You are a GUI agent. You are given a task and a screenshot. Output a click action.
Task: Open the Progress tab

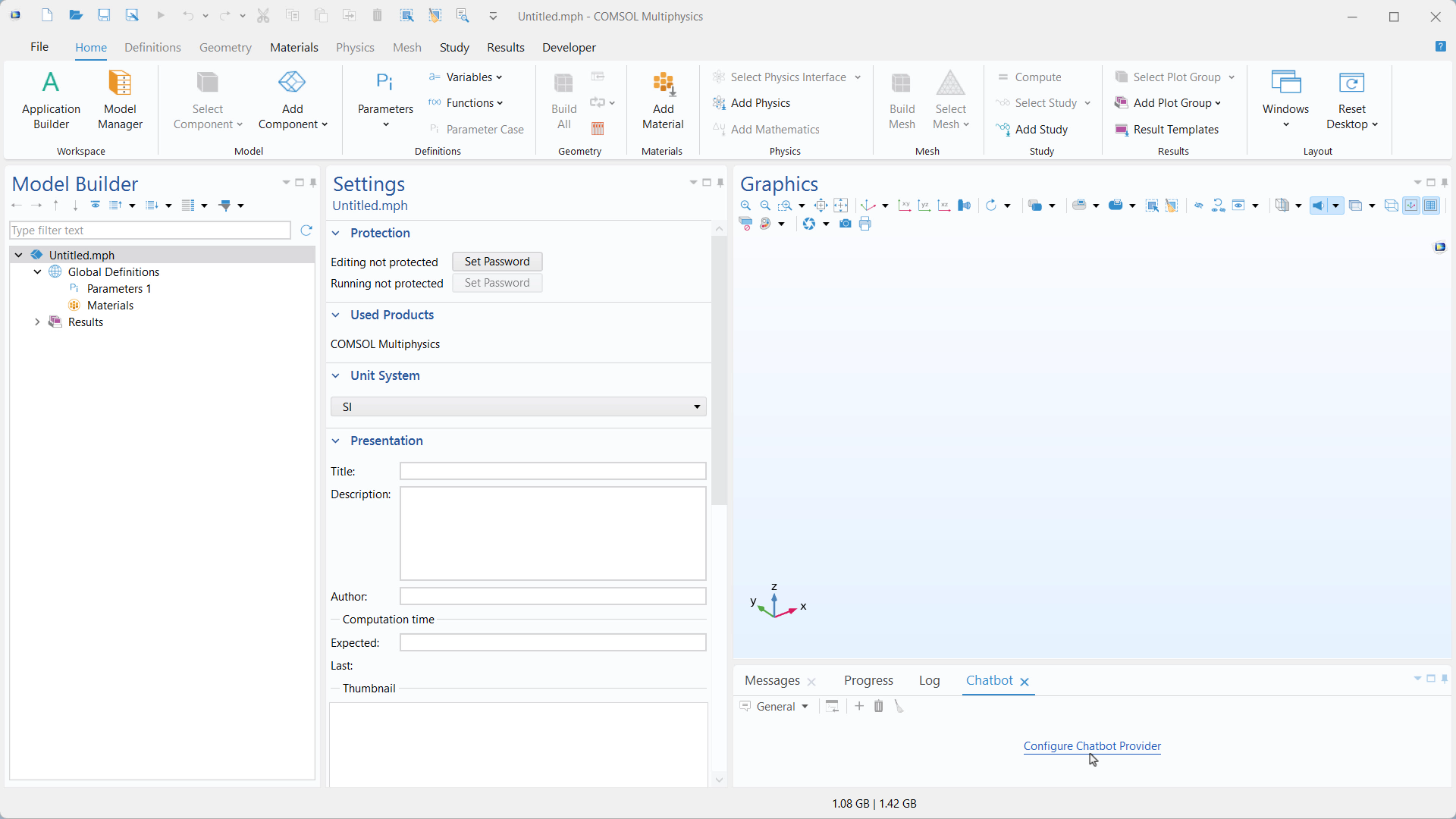pos(868,680)
